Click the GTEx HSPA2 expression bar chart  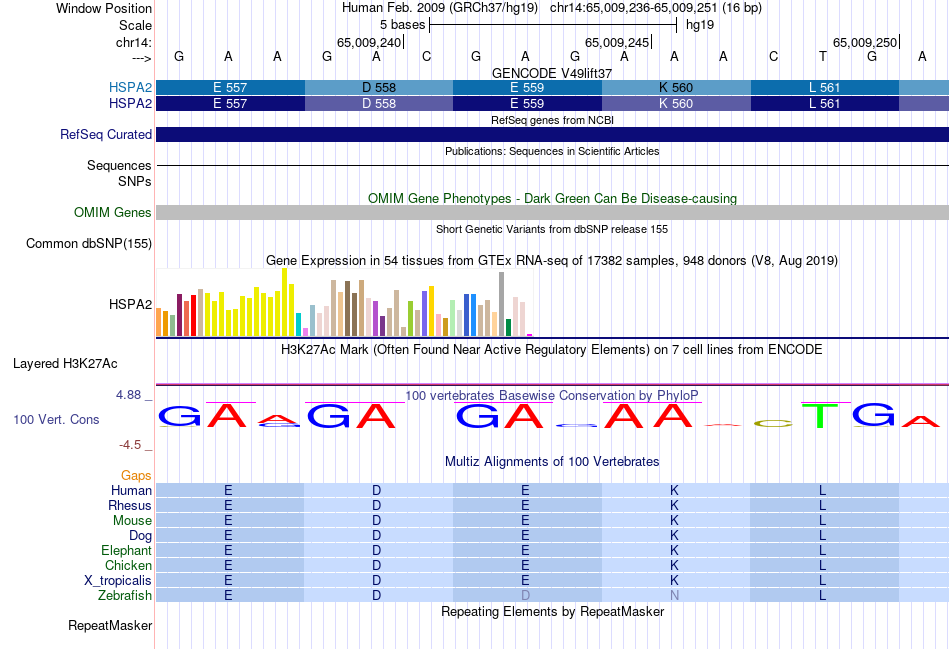click(344, 303)
